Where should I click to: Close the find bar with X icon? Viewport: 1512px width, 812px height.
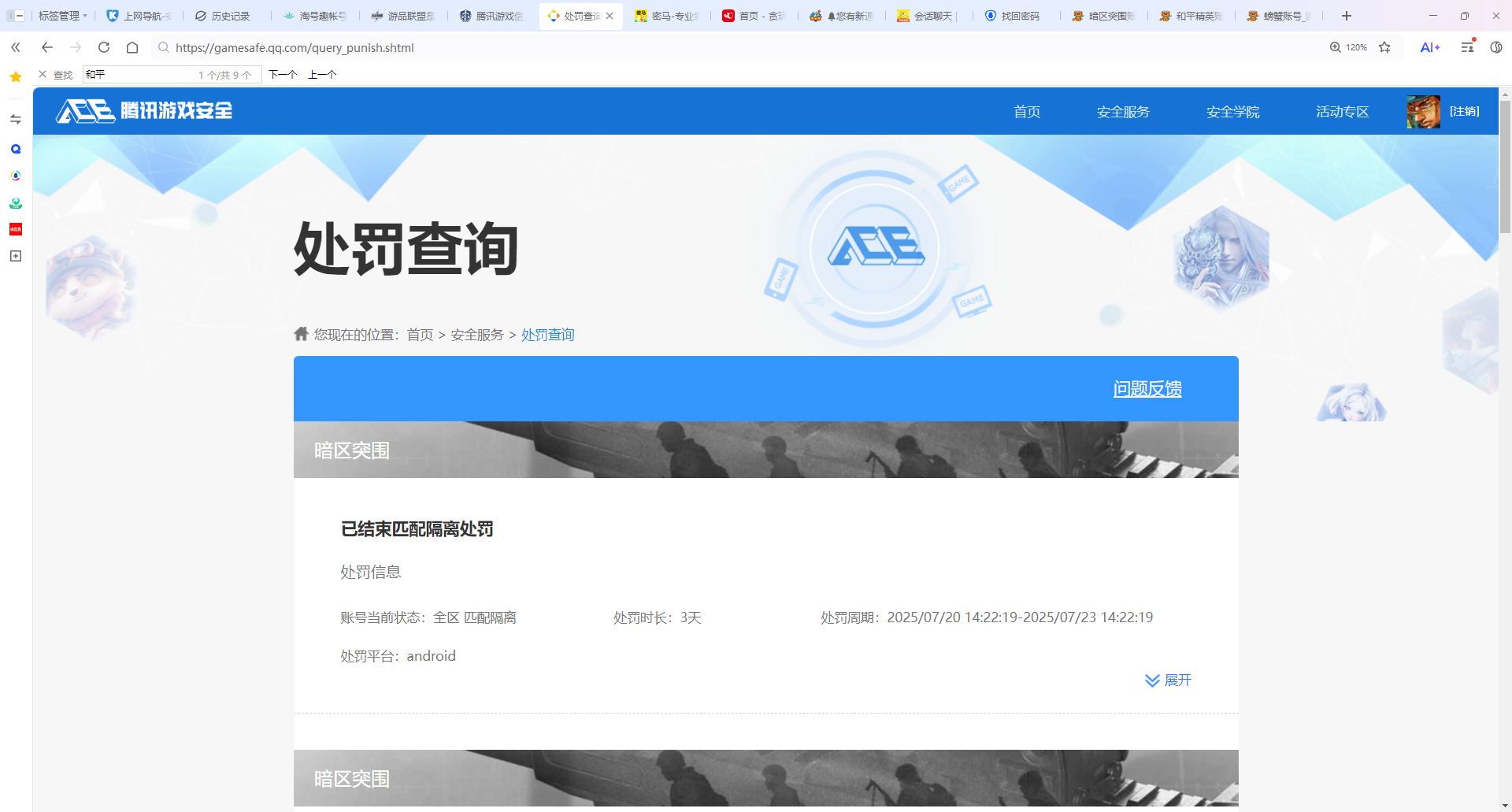(x=43, y=75)
